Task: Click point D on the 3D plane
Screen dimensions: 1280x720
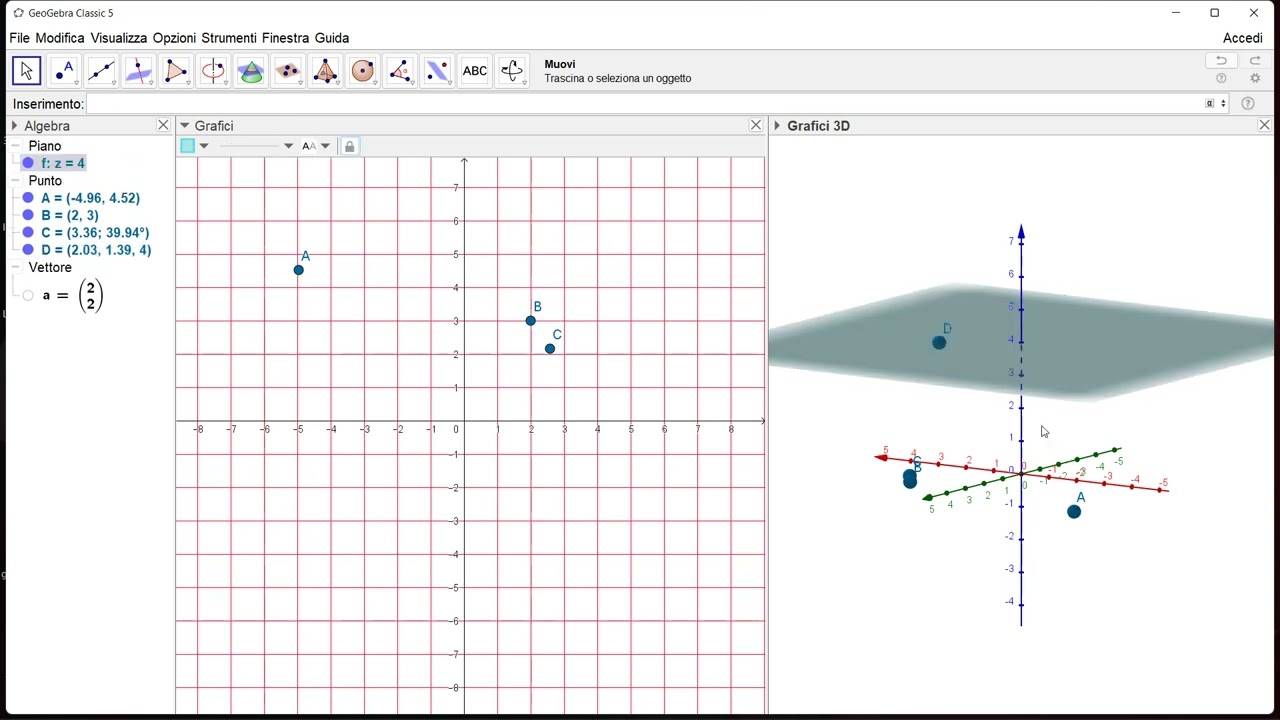Action: (x=939, y=343)
